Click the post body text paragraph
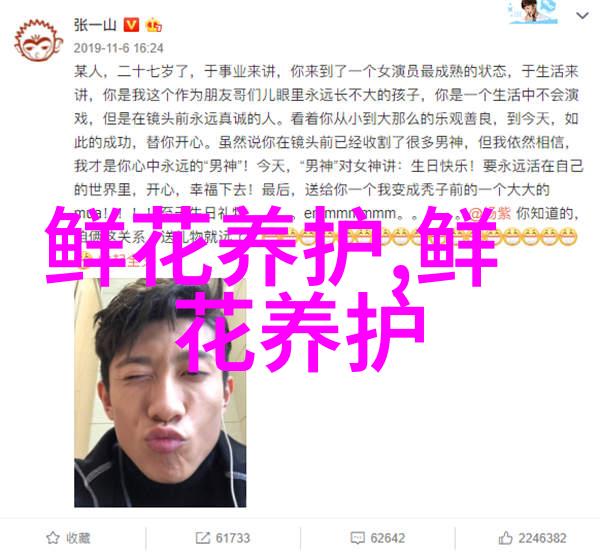The image size is (600, 558). pyautogui.click(x=328, y=154)
